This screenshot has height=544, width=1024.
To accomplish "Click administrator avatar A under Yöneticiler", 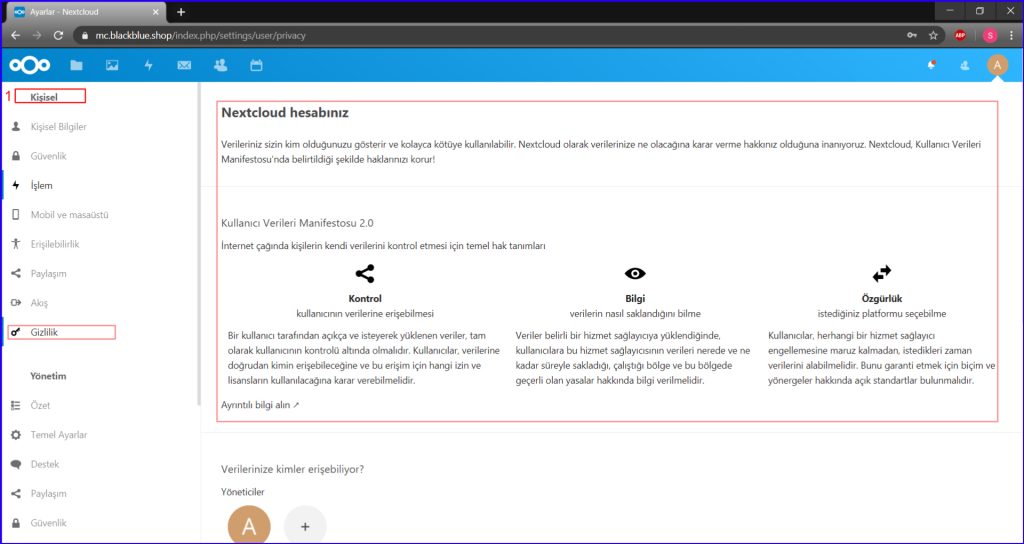I will coord(249,524).
